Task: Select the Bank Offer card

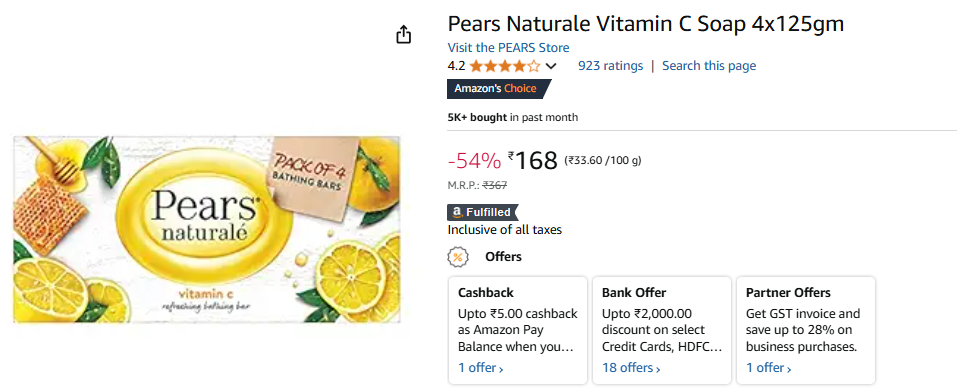Action: [662, 330]
